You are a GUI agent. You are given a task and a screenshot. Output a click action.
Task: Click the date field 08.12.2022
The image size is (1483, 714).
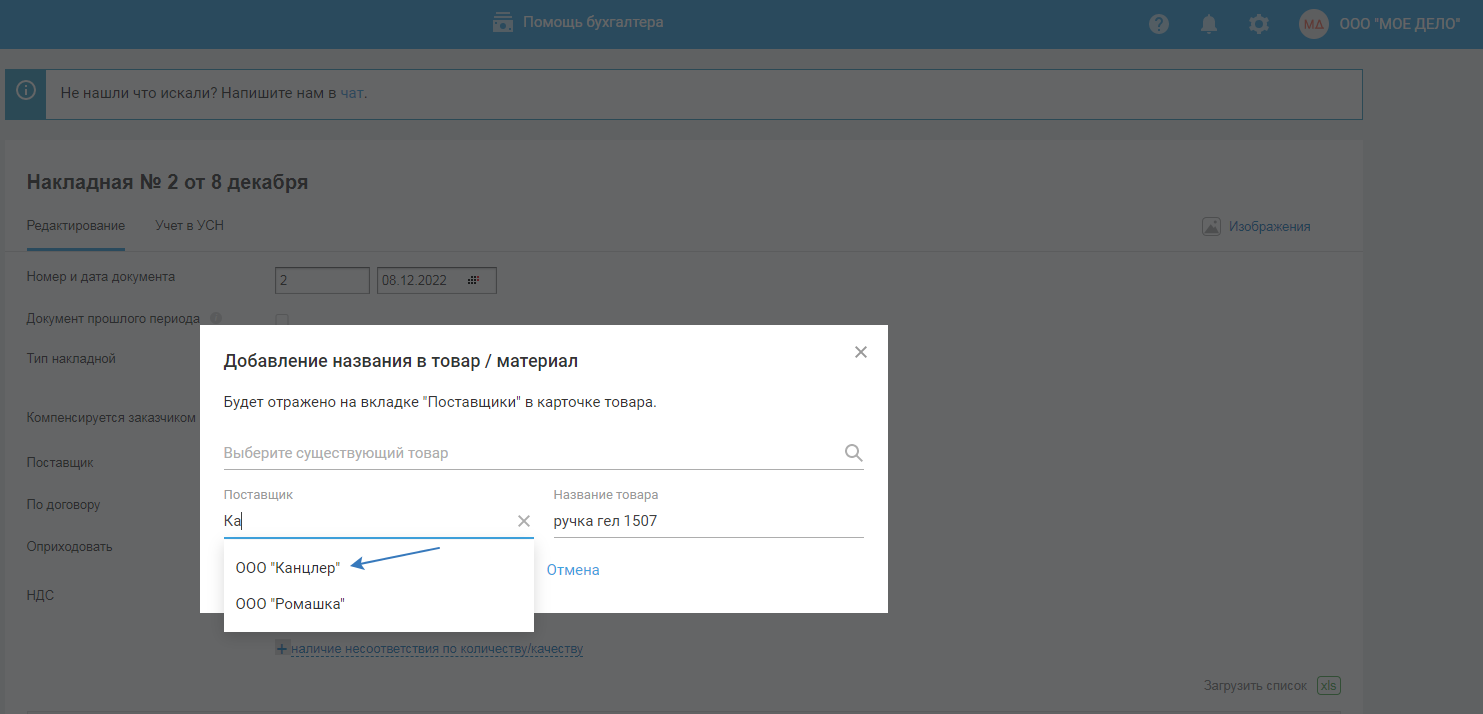[437, 281]
